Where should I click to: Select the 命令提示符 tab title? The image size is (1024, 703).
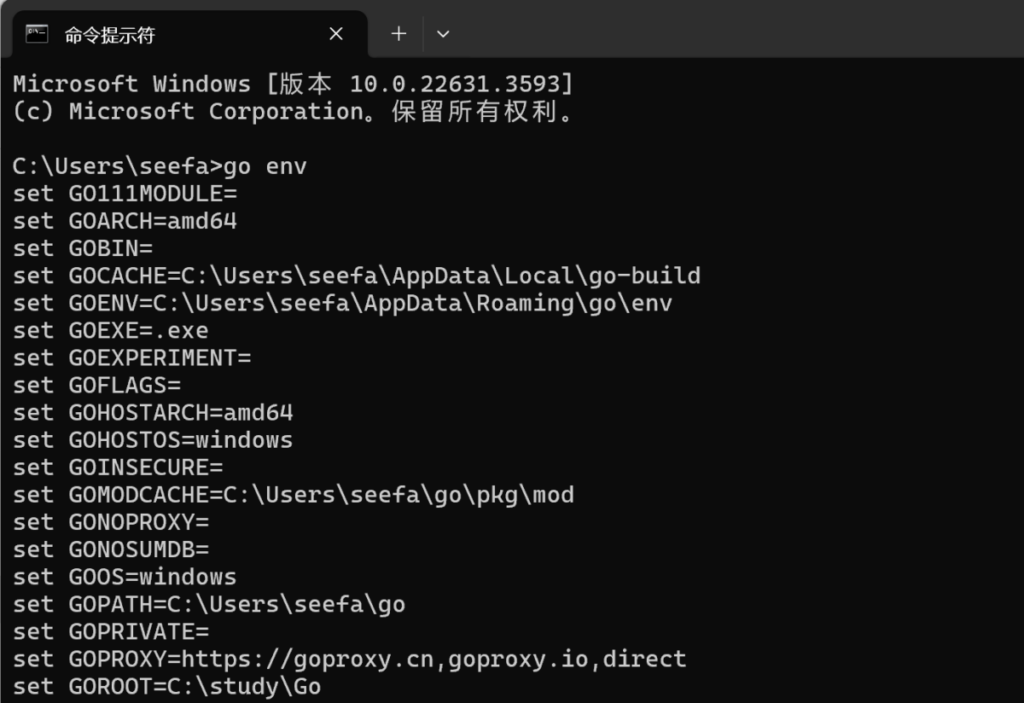109,35
